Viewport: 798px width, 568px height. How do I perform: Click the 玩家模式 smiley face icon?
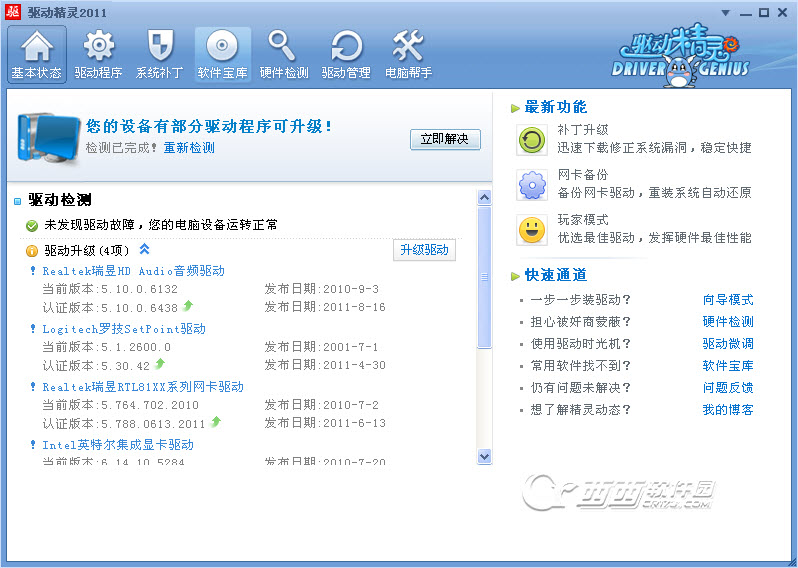click(x=532, y=230)
